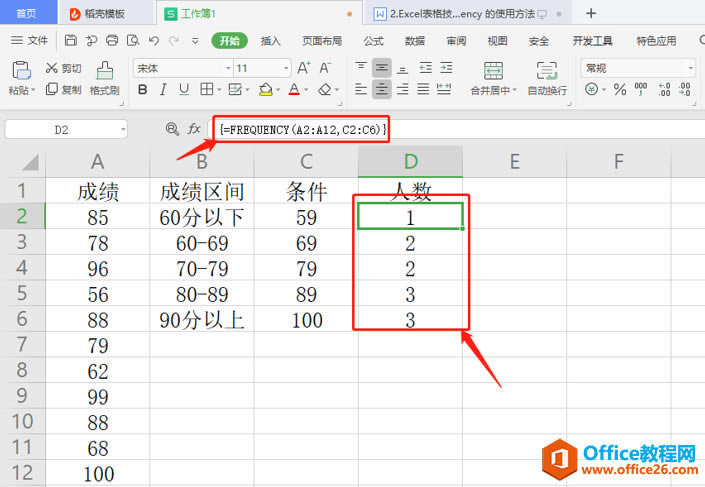
Task: Decrease decimal places icon
Action: 684,89
